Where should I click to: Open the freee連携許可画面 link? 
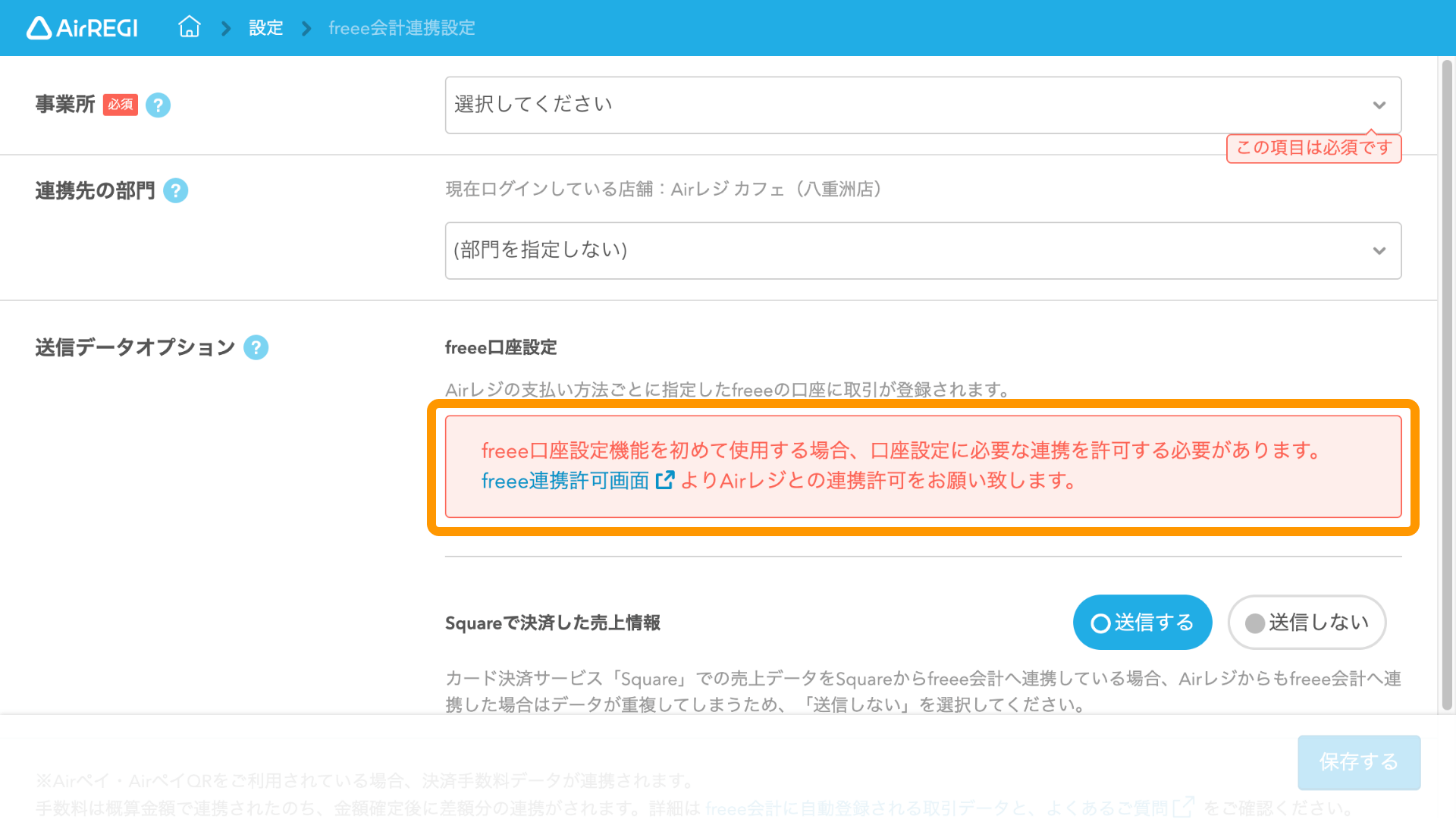[565, 481]
